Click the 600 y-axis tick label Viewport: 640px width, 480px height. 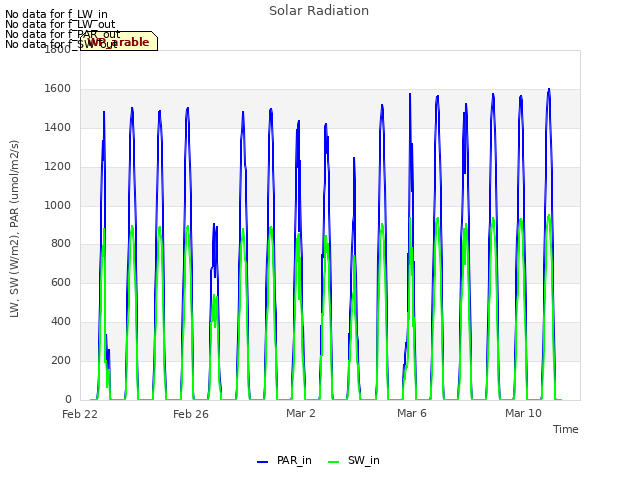coord(61,282)
